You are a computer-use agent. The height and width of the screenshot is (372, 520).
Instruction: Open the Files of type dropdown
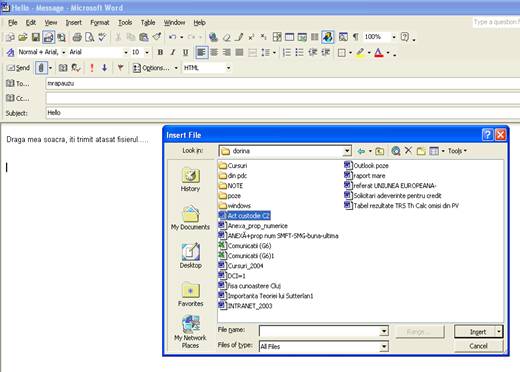(384, 347)
